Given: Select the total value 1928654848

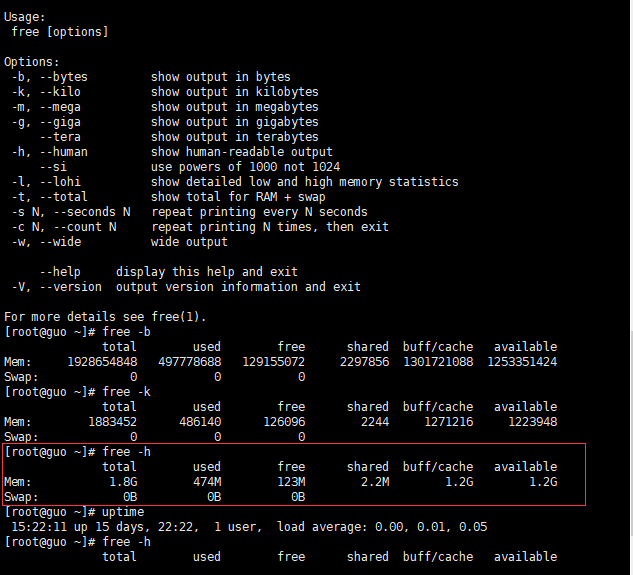Looking at the screenshot, I should [102, 362].
